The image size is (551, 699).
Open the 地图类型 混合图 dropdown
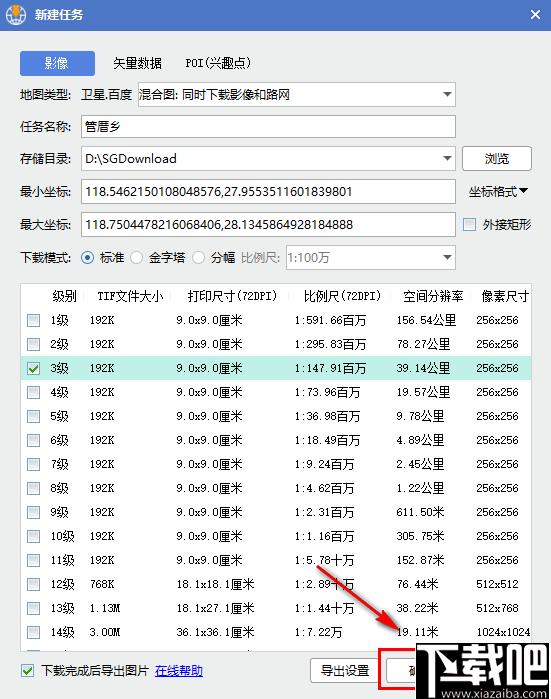[x=296, y=95]
